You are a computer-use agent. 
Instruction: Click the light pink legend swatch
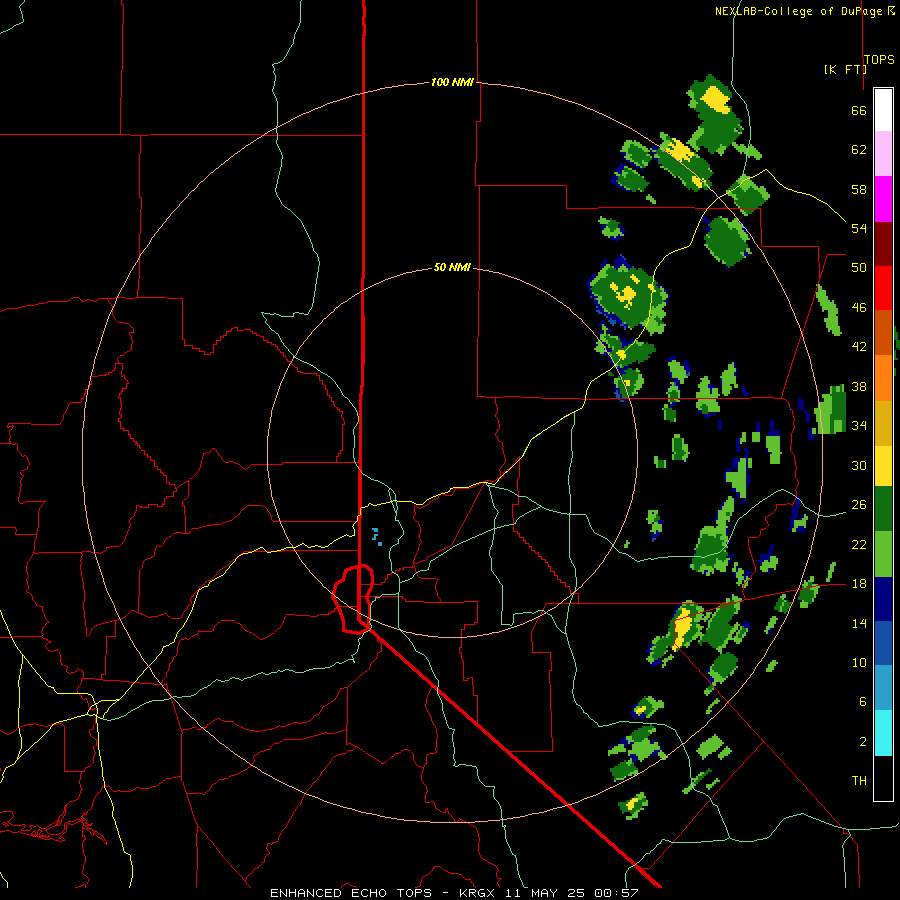coord(883,154)
